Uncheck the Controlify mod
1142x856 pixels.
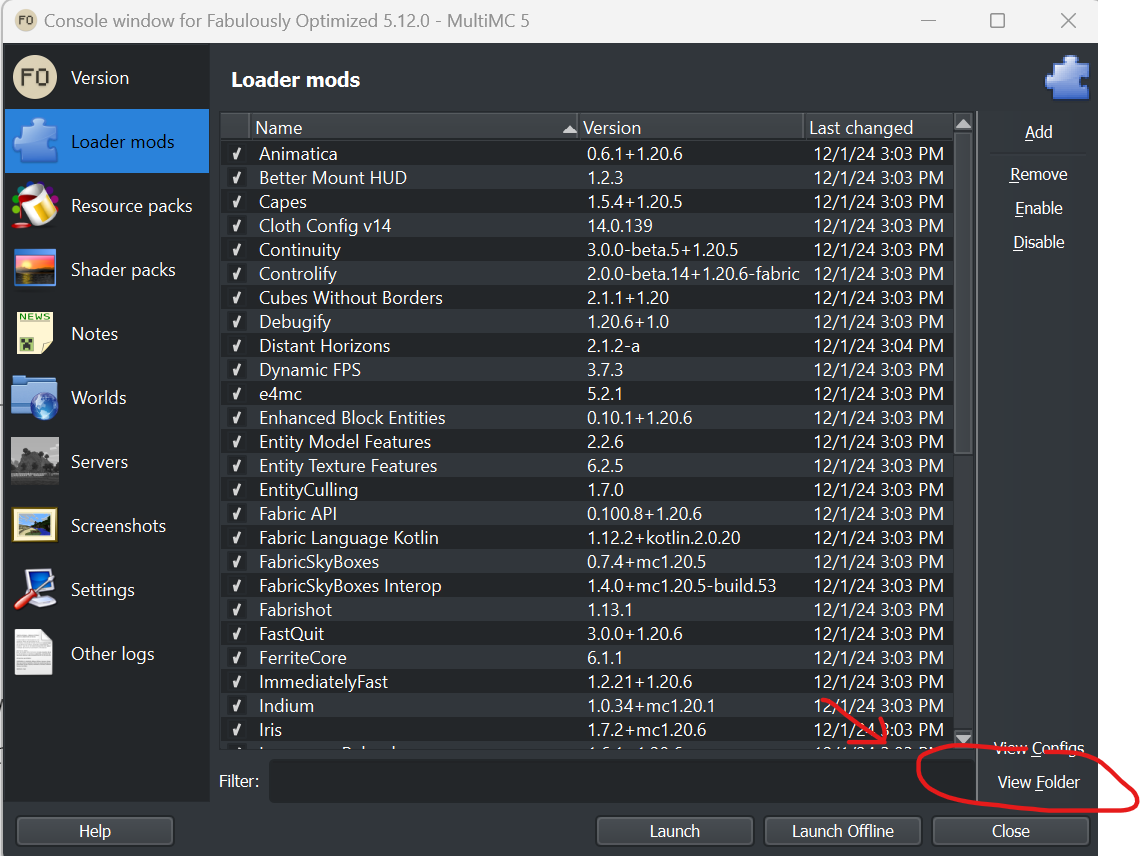coord(237,274)
